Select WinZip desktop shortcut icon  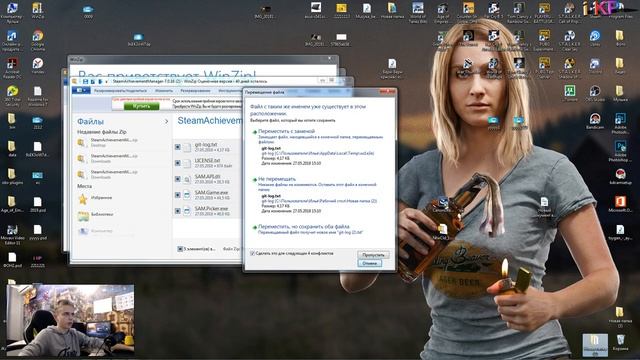[38, 11]
